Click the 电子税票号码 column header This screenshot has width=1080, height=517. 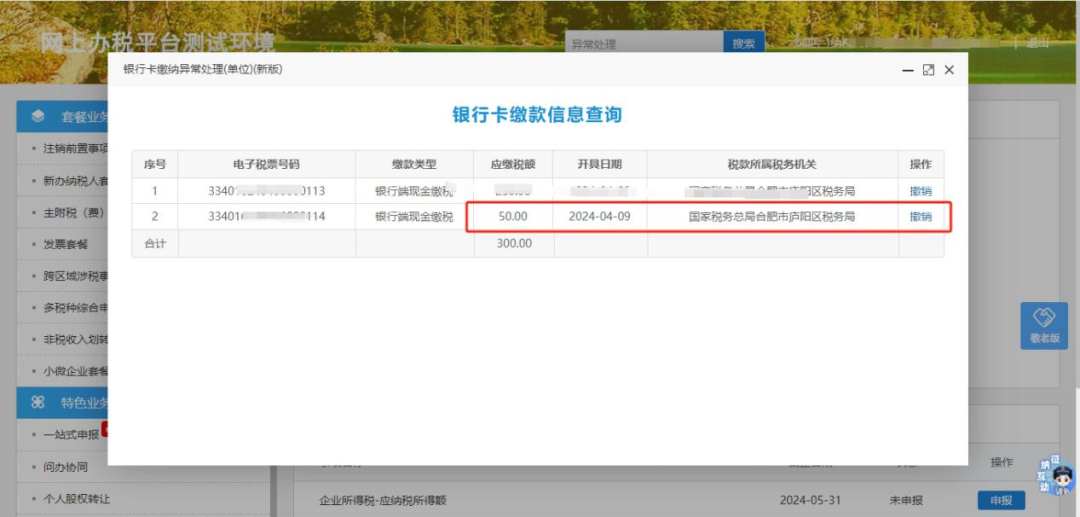pyautogui.click(x=266, y=164)
